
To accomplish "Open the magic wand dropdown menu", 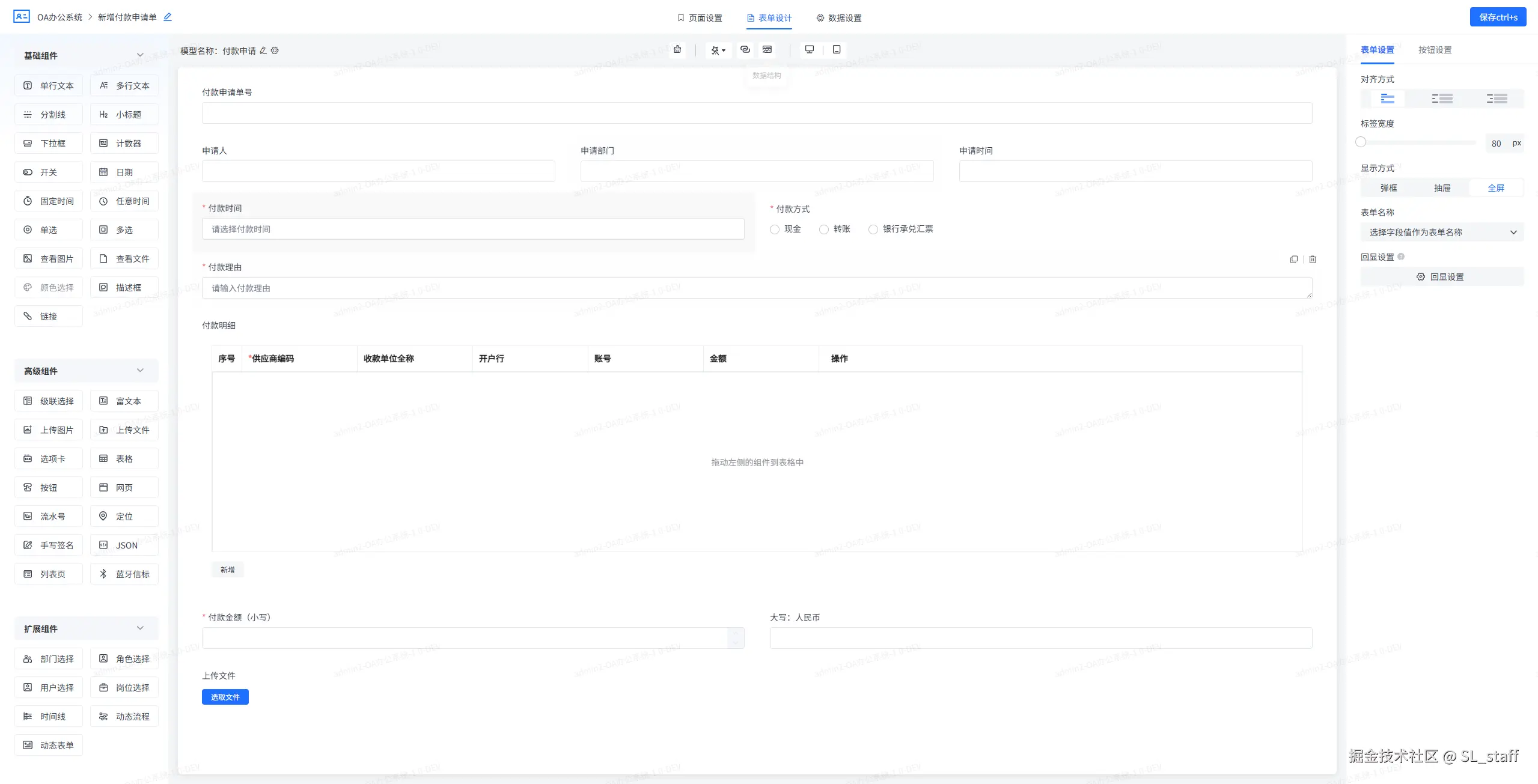I will click(x=718, y=50).
